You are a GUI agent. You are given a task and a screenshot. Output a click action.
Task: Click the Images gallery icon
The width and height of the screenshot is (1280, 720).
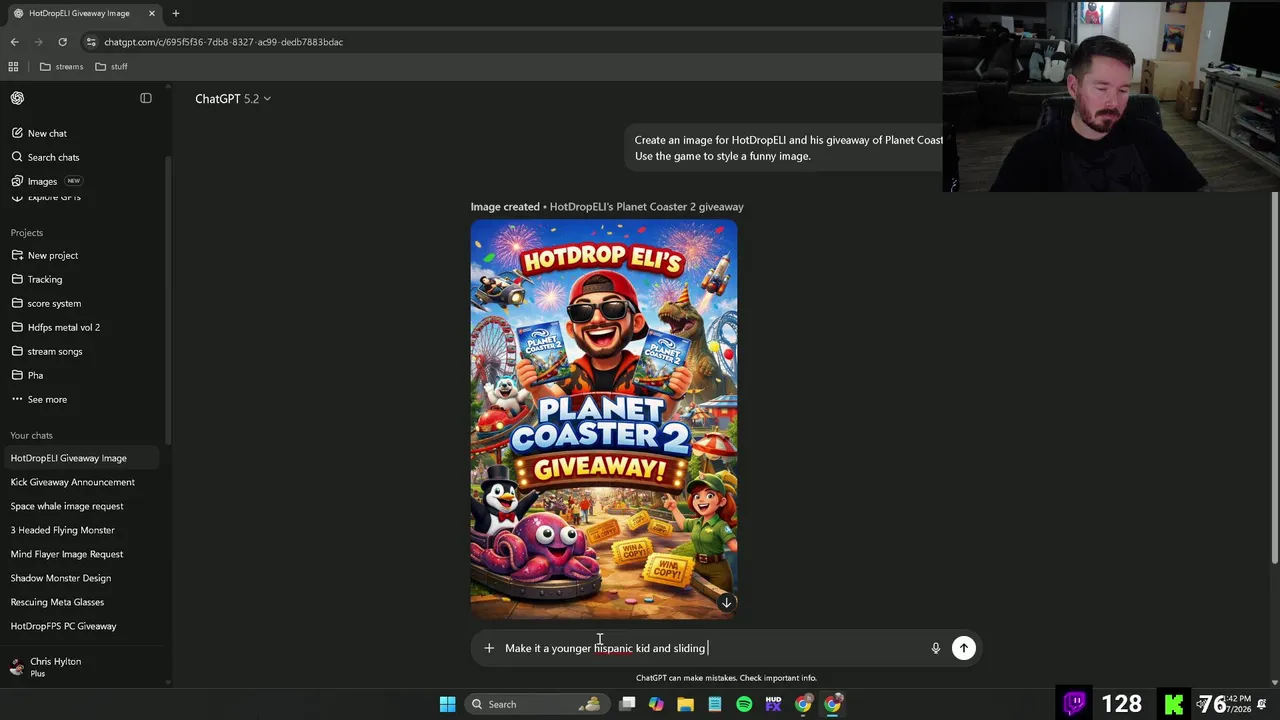pos(17,181)
